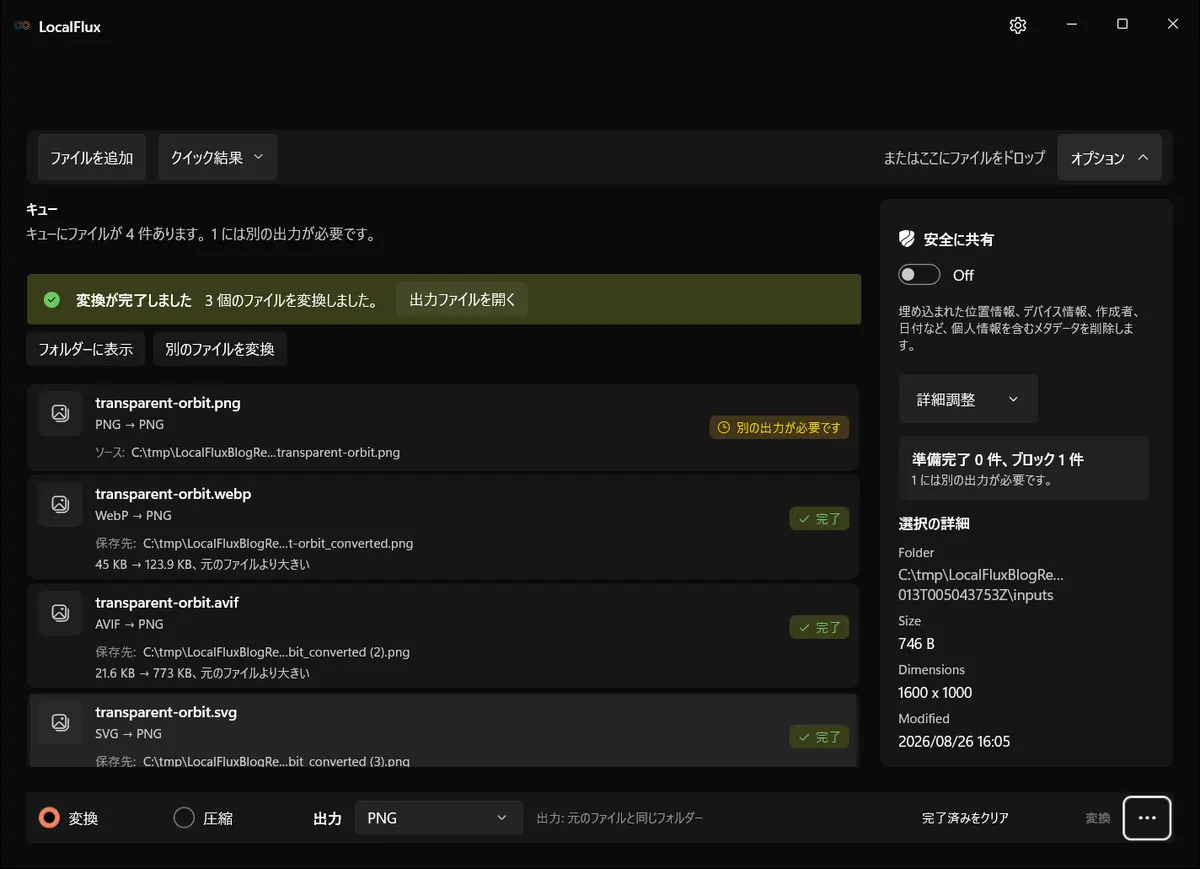Click image icon for transparent-orbit.webp
Screen dimensions: 1200x869
[60, 504]
